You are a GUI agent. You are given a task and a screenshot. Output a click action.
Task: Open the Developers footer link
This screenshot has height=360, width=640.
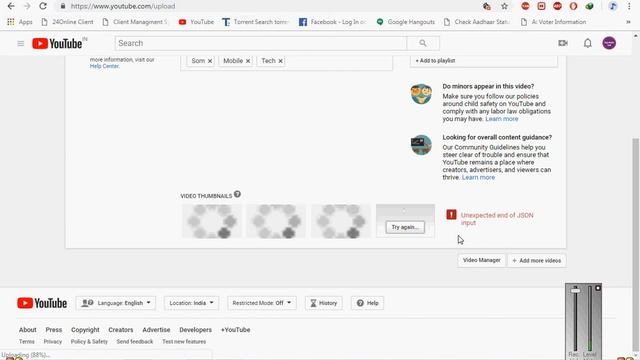(x=196, y=330)
